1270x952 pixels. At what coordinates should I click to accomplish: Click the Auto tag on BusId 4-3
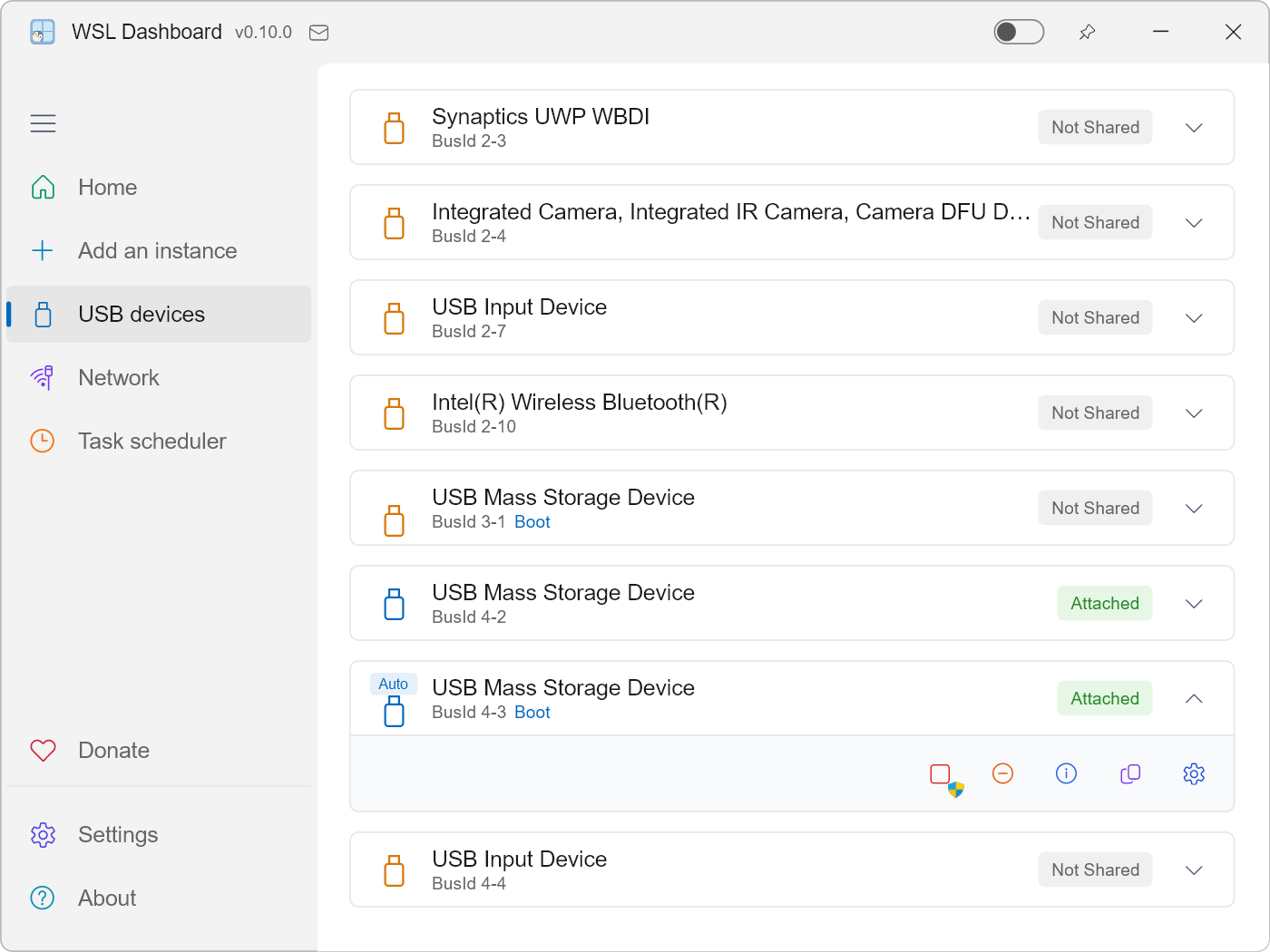pyautogui.click(x=393, y=684)
